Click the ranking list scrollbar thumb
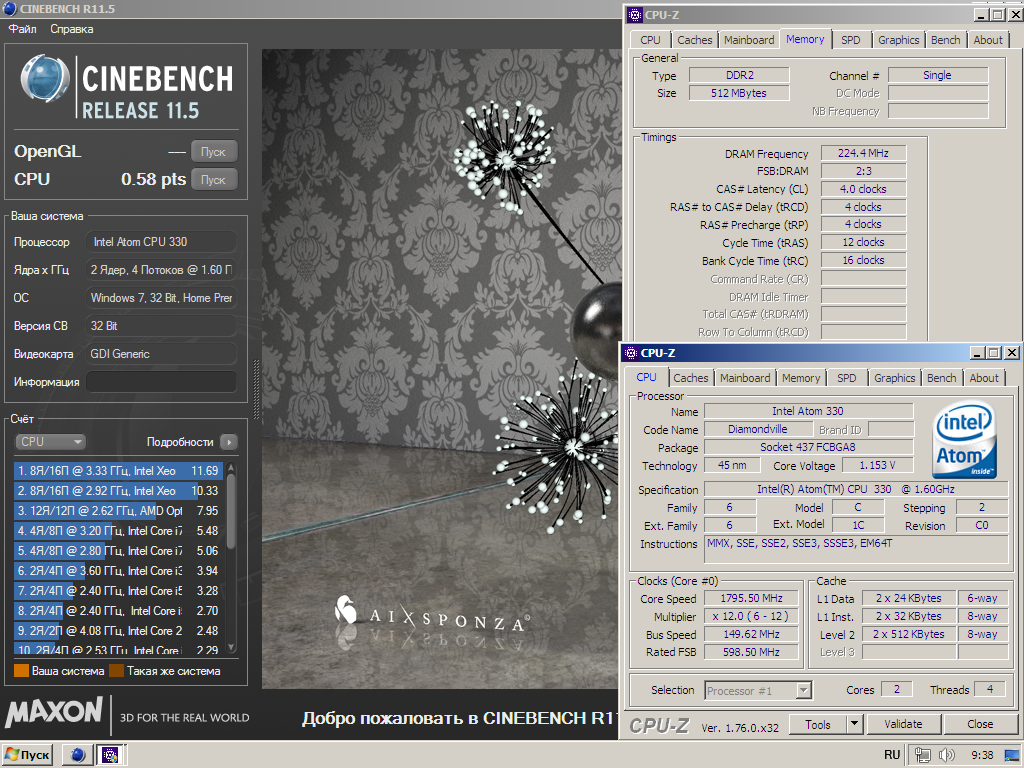The height and width of the screenshot is (768, 1024). tap(231, 511)
